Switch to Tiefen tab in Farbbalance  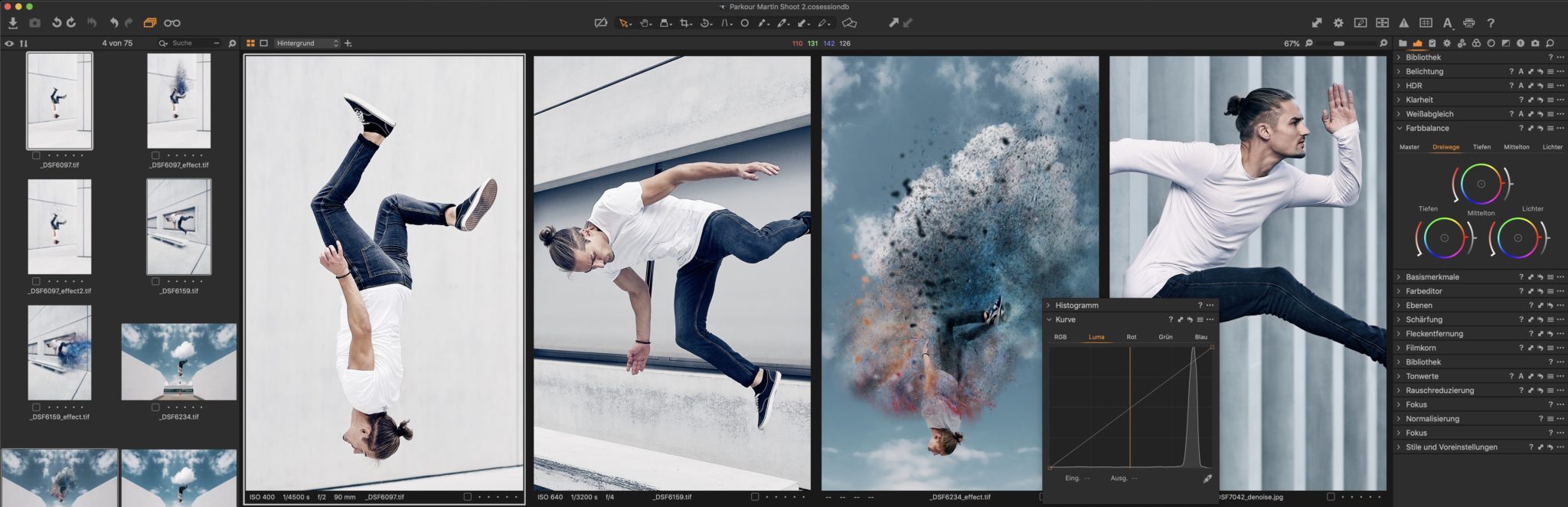click(x=1481, y=147)
